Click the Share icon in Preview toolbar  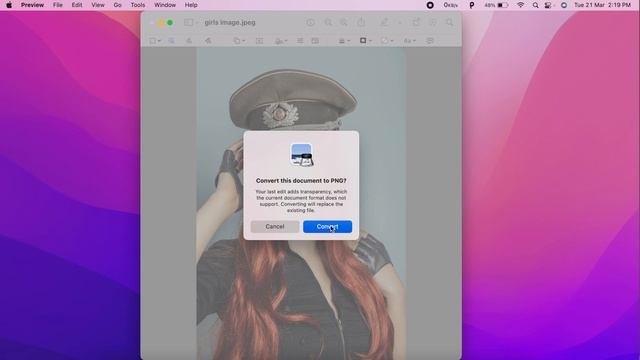tap(361, 22)
